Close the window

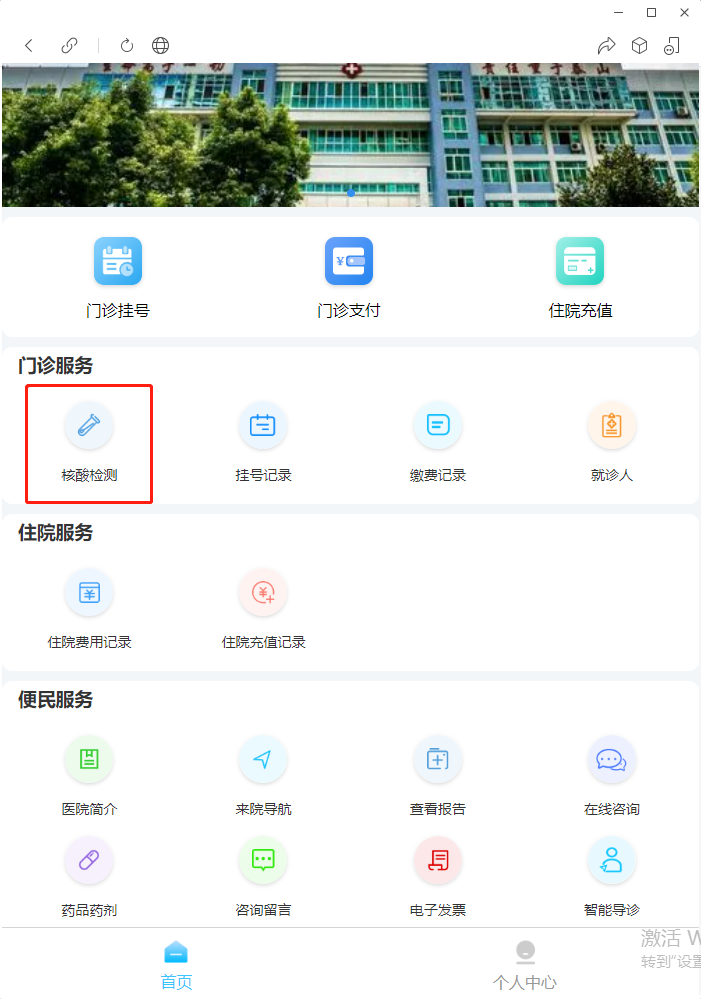tap(684, 12)
